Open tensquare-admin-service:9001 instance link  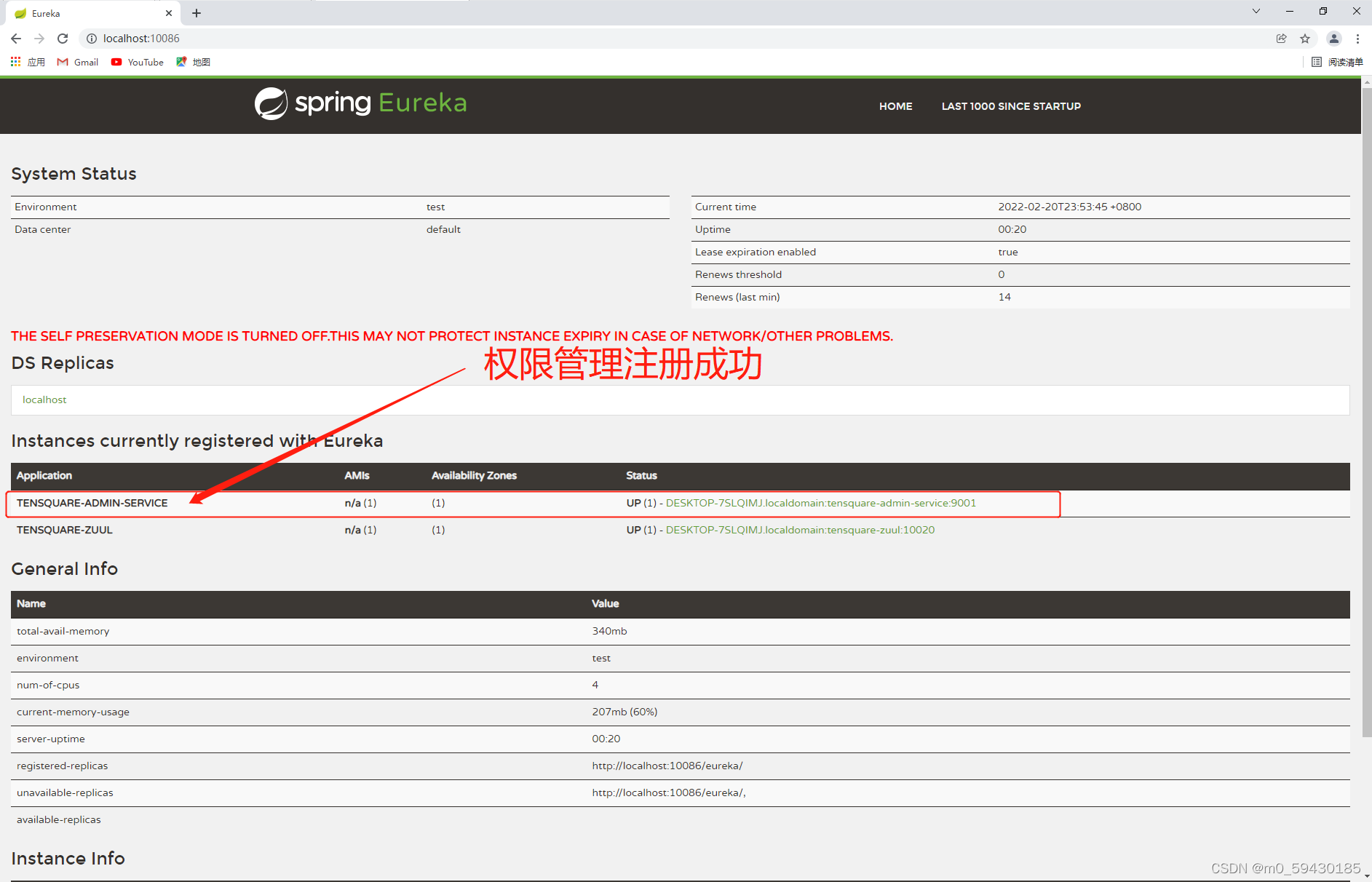[820, 503]
